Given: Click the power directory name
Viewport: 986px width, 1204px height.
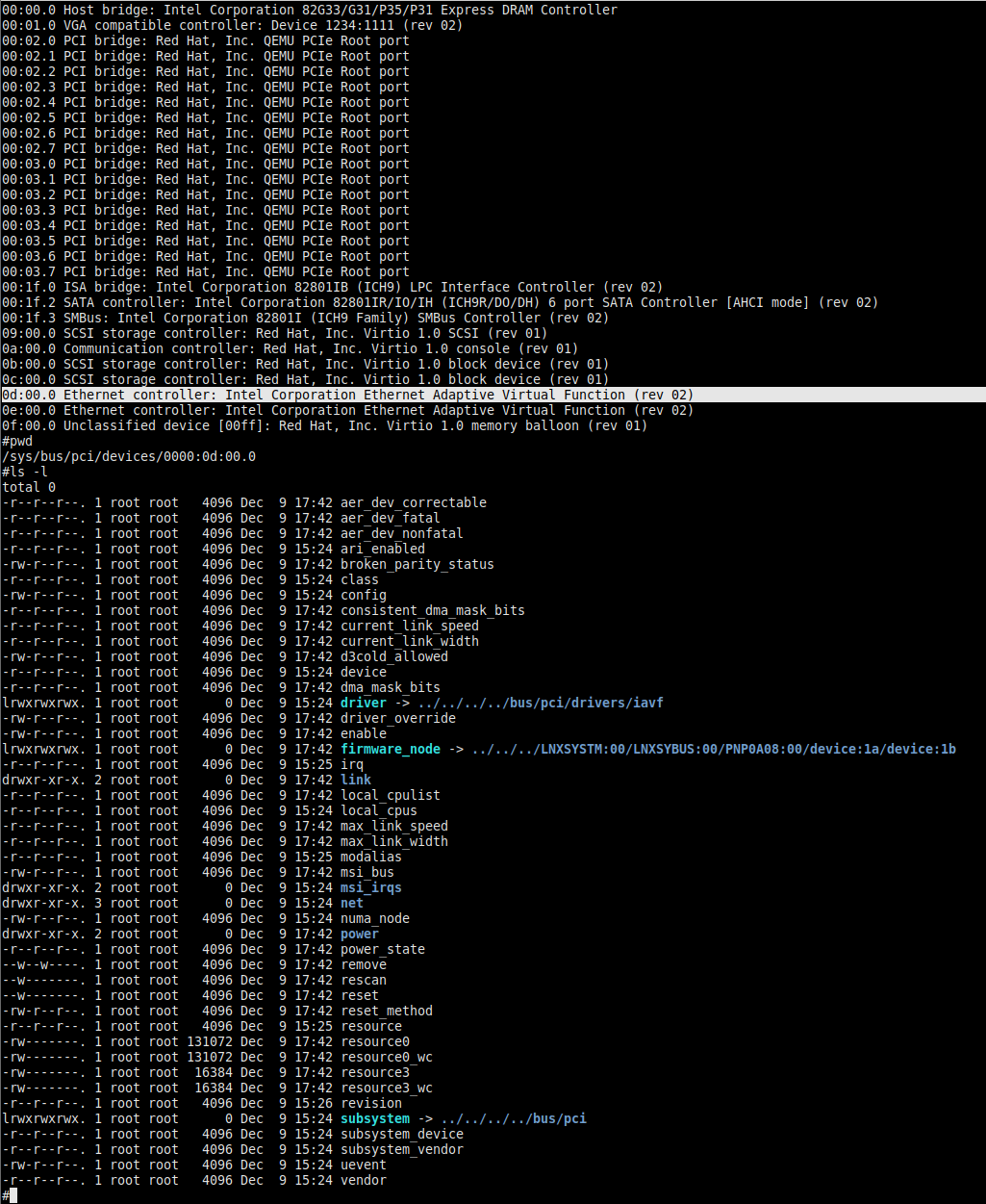Looking at the screenshot, I should [360, 934].
